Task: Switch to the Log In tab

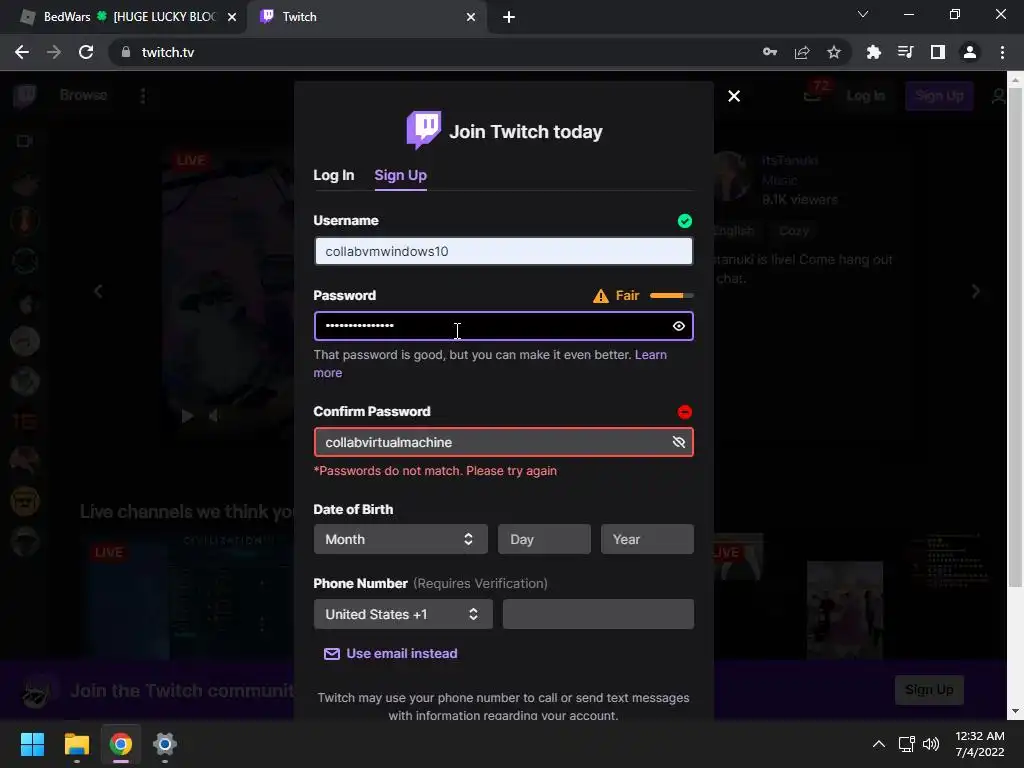Action: pyautogui.click(x=334, y=175)
